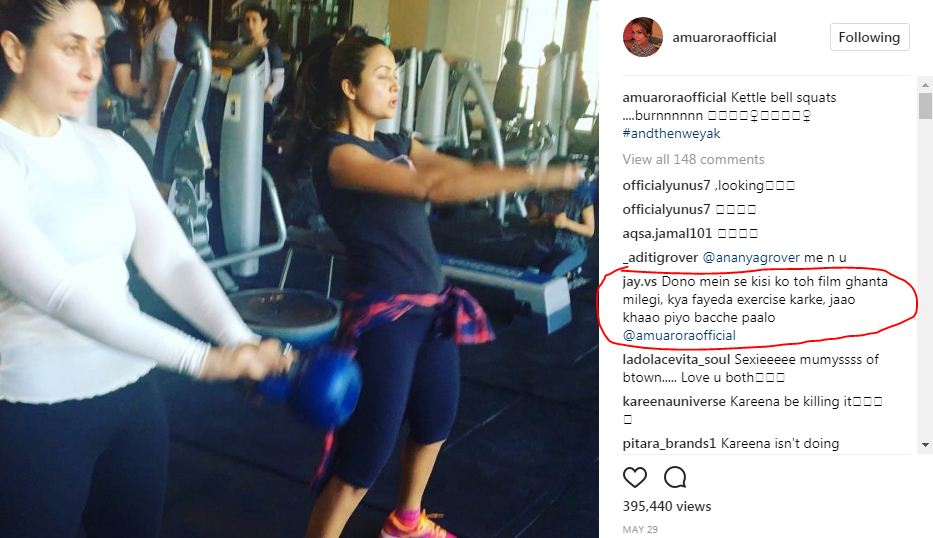
Task: Click scrollbar down arrow in comments
Action: (x=925, y=445)
